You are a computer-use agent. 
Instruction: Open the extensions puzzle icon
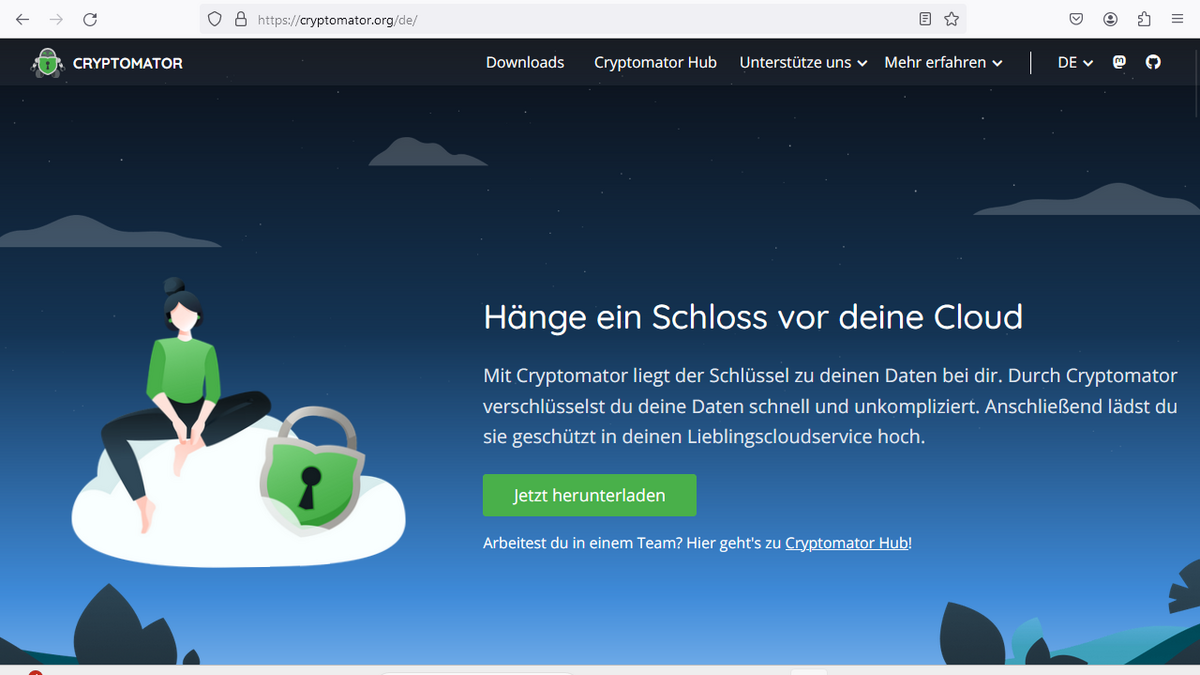pos(1144,19)
